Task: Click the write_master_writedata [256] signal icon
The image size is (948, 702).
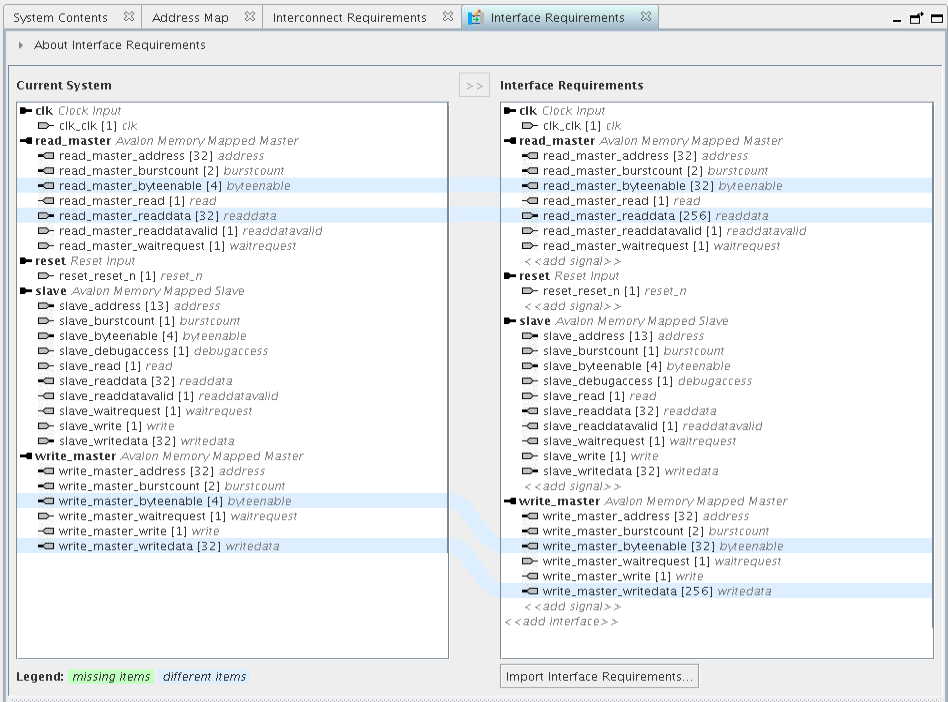Action: click(x=530, y=591)
